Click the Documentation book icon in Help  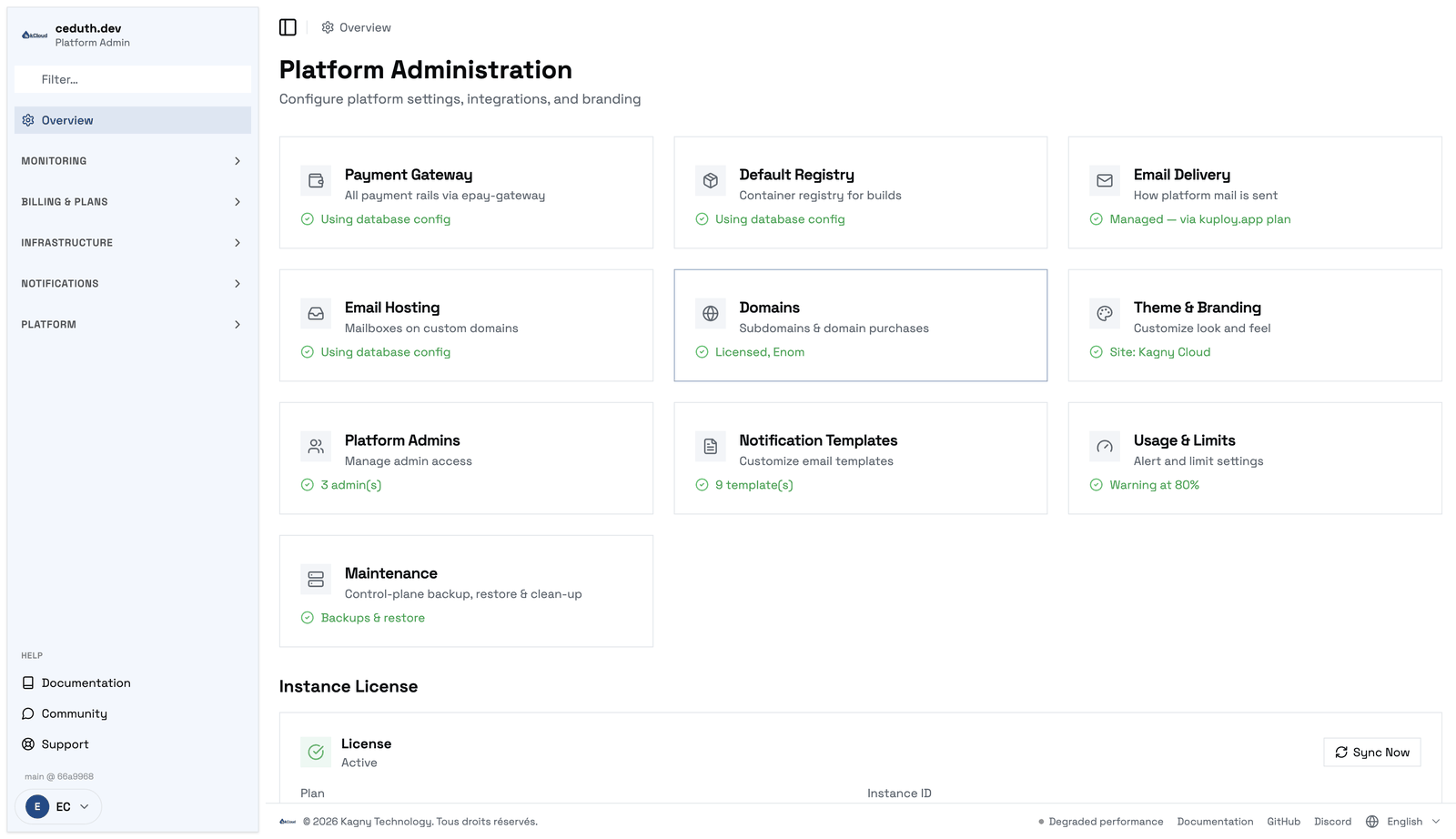click(28, 682)
